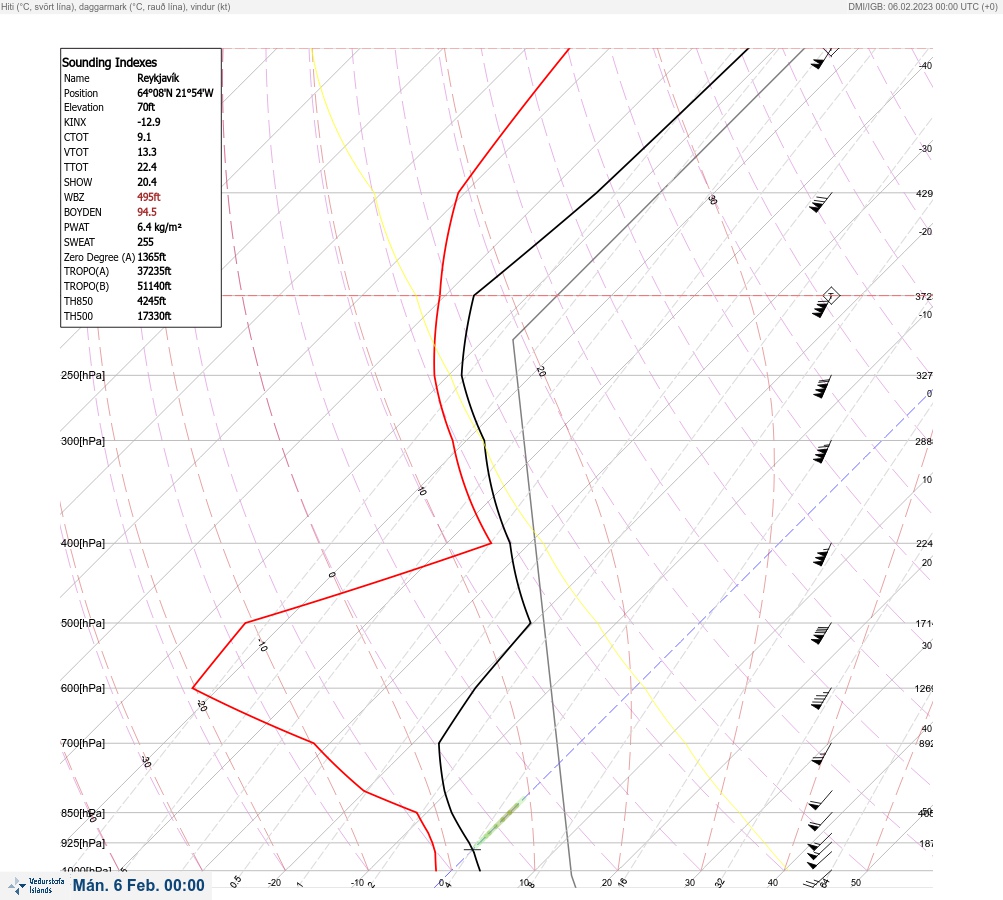The width and height of the screenshot is (1003, 900).
Task: Click the '600[hPa]' pressure label
Action: click(x=83, y=688)
